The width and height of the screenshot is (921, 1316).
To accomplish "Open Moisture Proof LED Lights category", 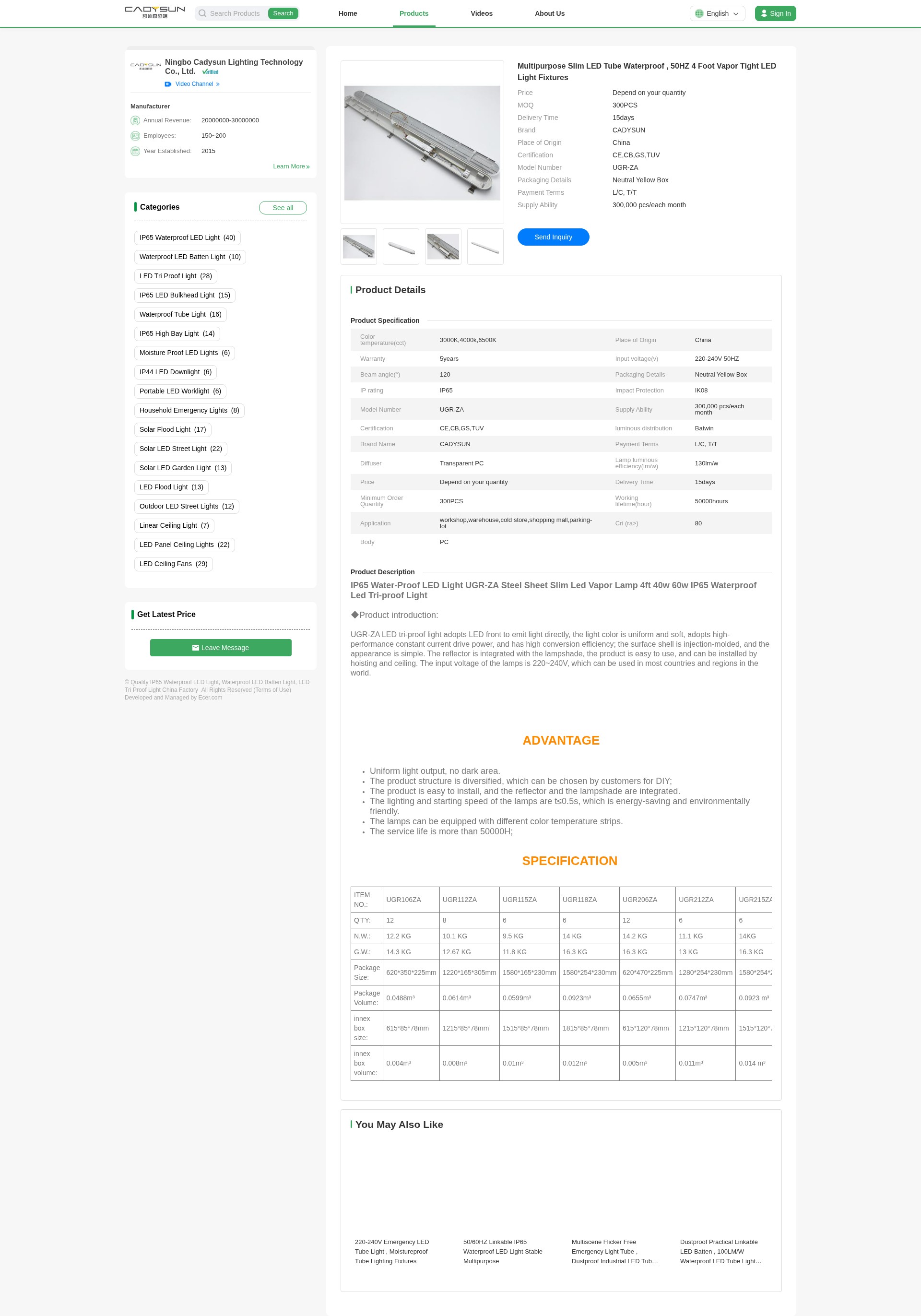I will point(185,353).
